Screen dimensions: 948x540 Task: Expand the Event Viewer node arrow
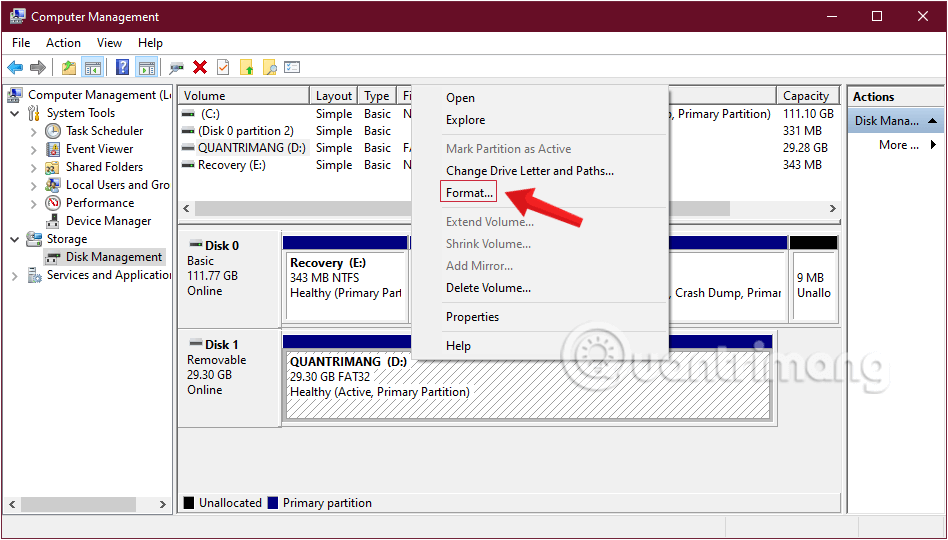[x=34, y=149]
